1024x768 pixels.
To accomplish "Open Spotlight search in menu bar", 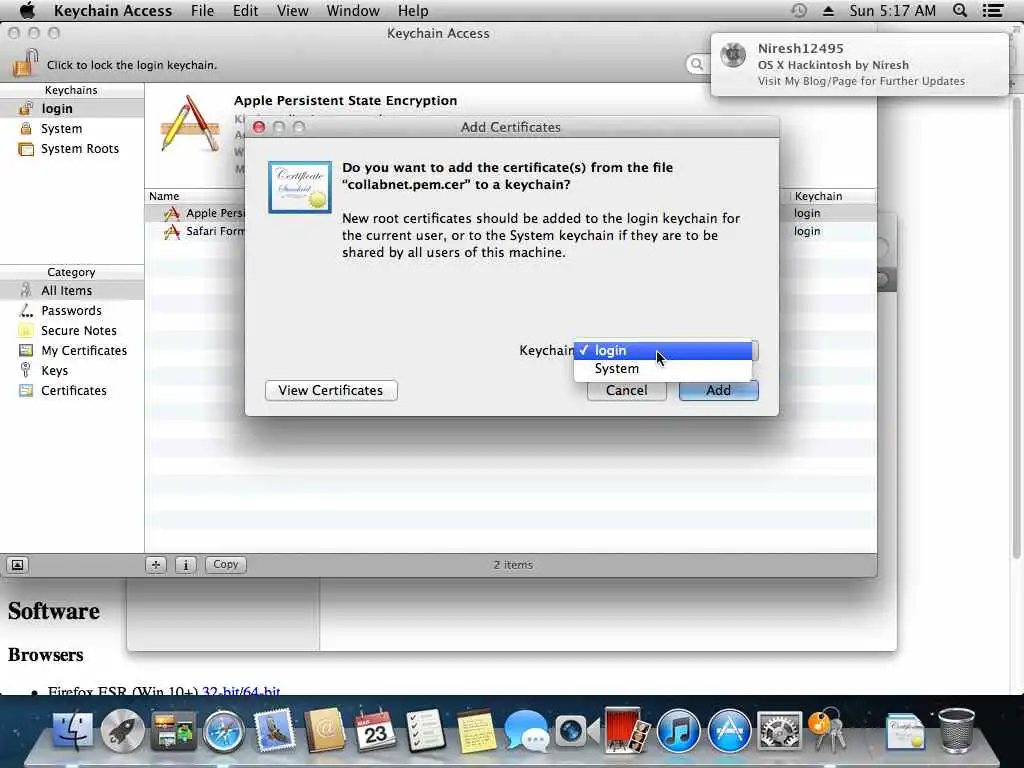I will pos(960,10).
